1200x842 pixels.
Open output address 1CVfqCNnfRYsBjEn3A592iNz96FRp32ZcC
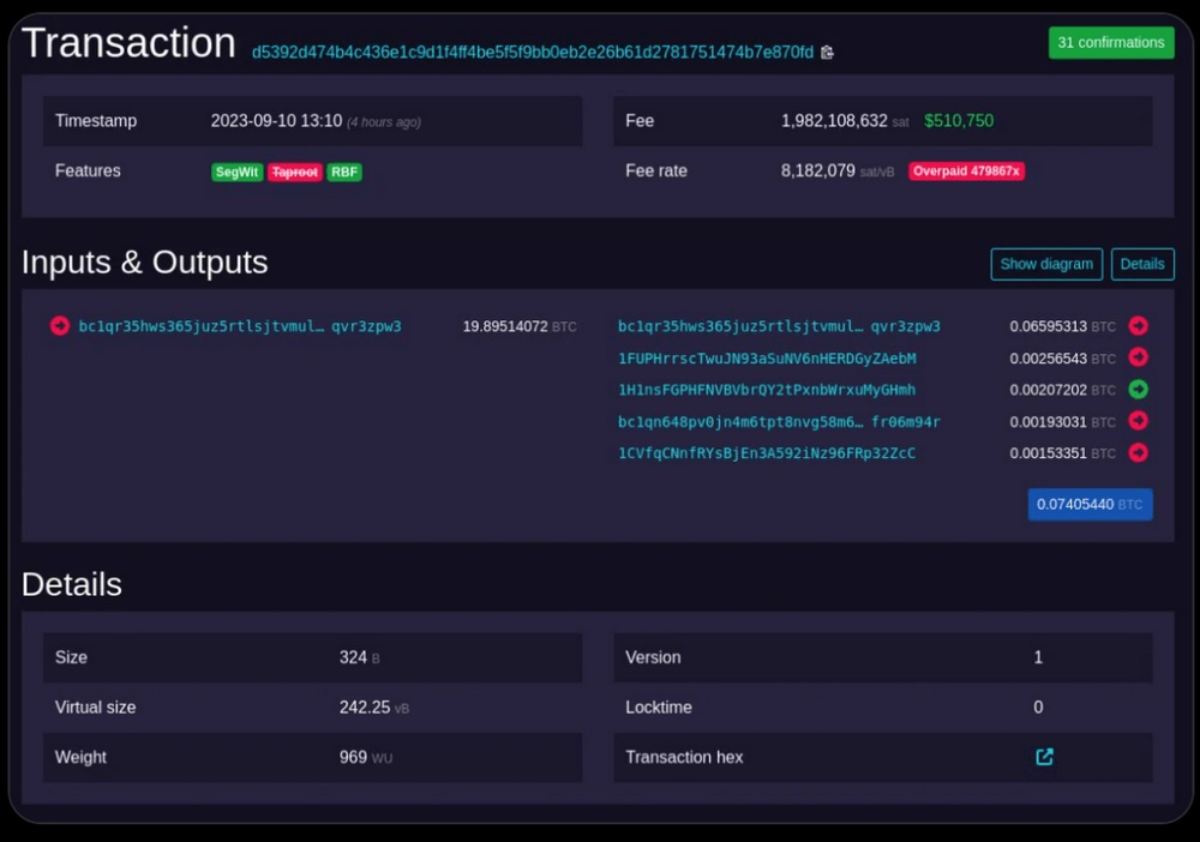point(767,453)
